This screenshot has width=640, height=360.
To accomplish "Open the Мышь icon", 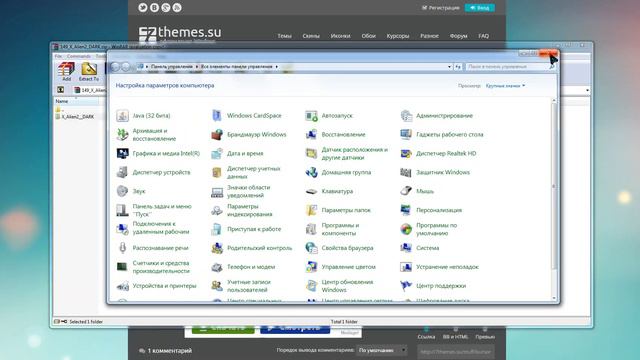I will tap(406, 191).
